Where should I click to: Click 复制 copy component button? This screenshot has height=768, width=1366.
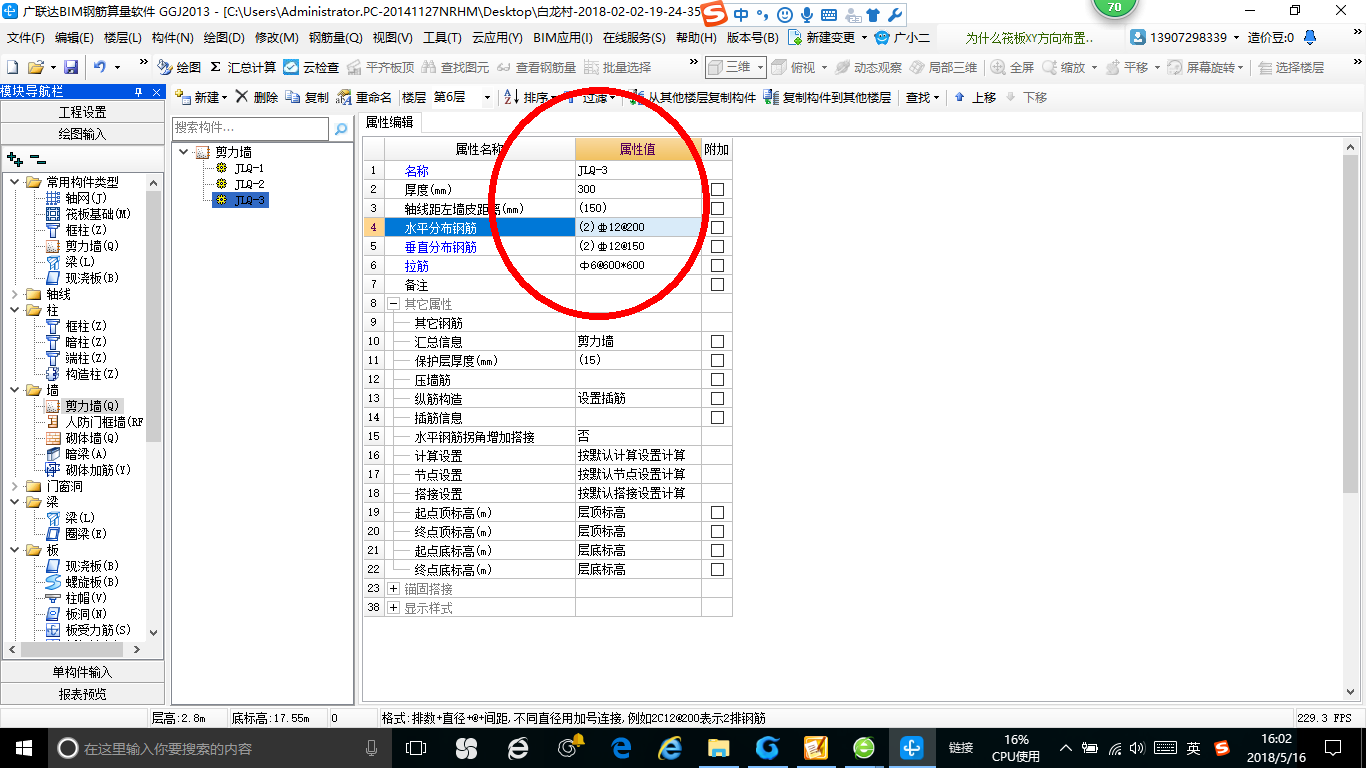pyautogui.click(x=307, y=97)
